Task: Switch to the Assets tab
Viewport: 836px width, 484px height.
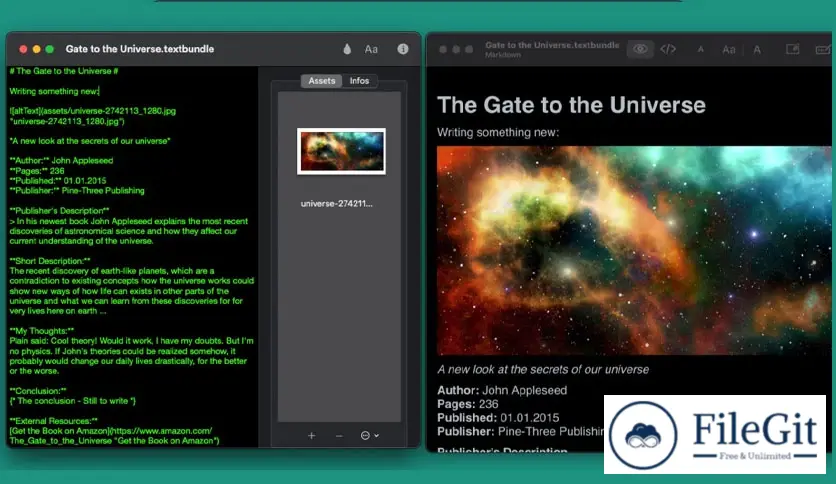Action: pos(321,80)
